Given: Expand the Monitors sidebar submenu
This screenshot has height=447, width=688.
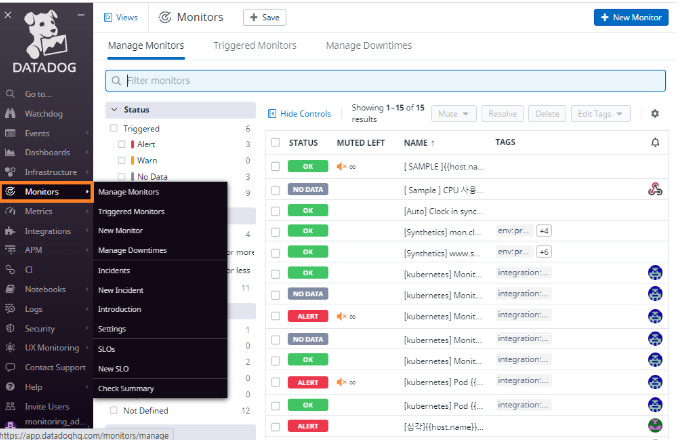Looking at the screenshot, I should click(46, 192).
